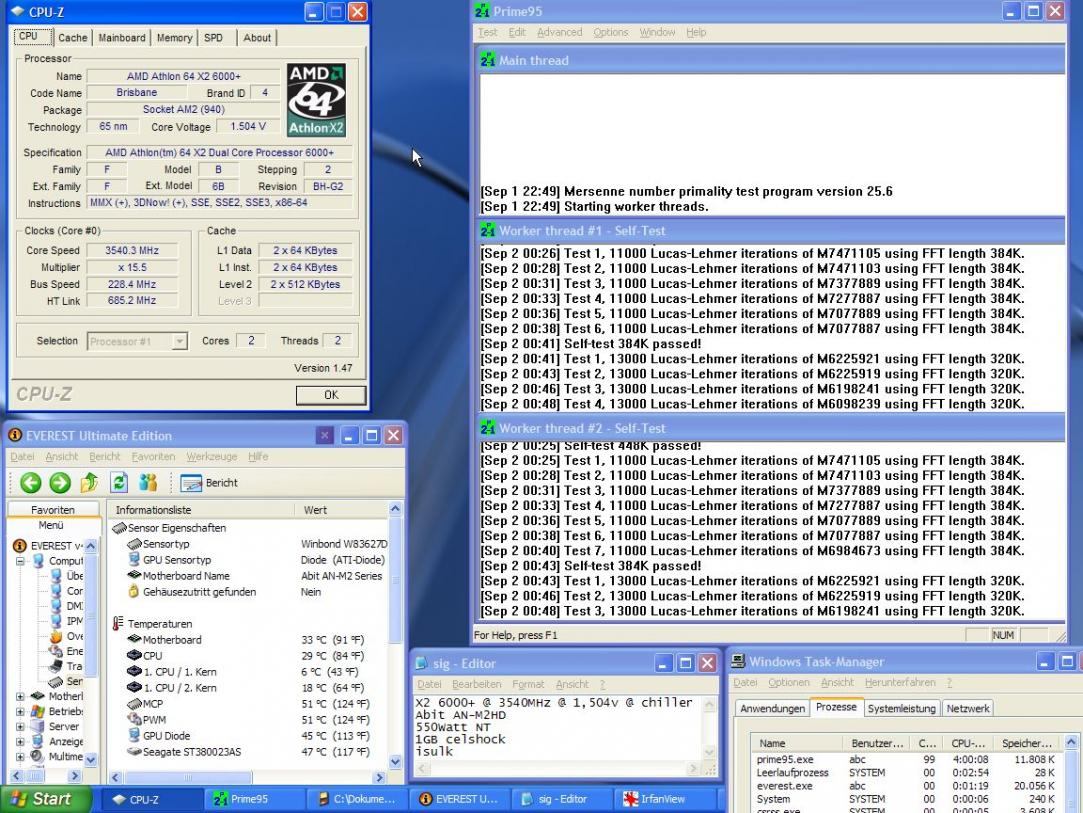Switch to the Mainboard tab in CPU-Z
Viewport: 1083px width, 813px height.
(x=122, y=38)
